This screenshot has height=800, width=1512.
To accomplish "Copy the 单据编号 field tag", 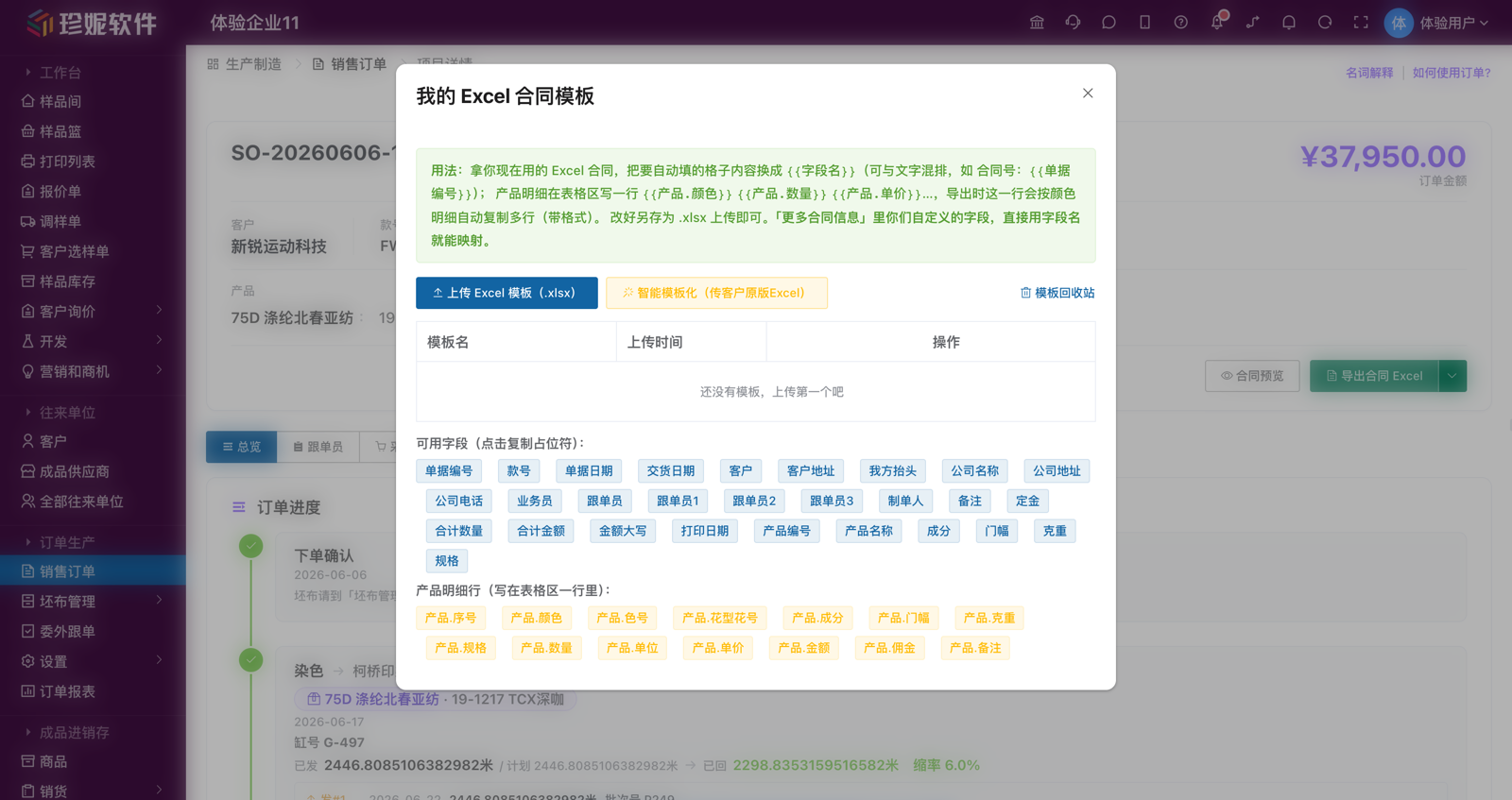I will coord(449,471).
